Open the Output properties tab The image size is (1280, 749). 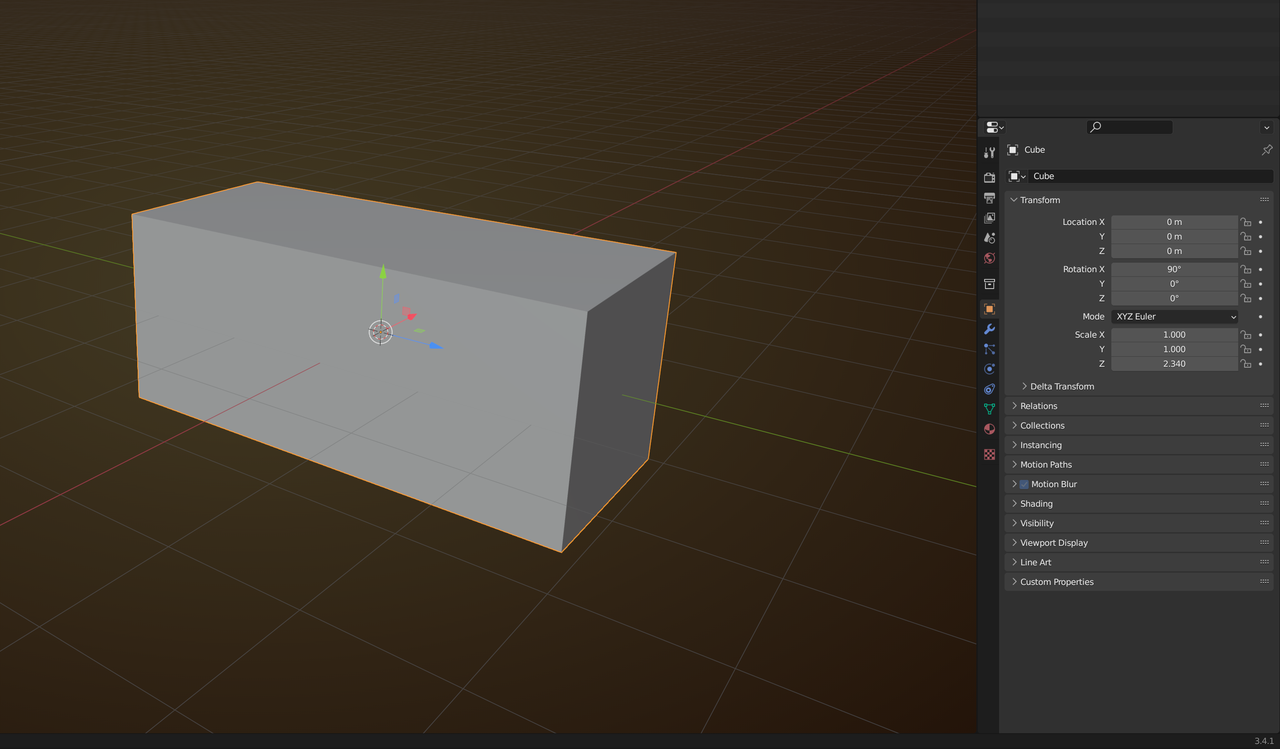coord(989,198)
